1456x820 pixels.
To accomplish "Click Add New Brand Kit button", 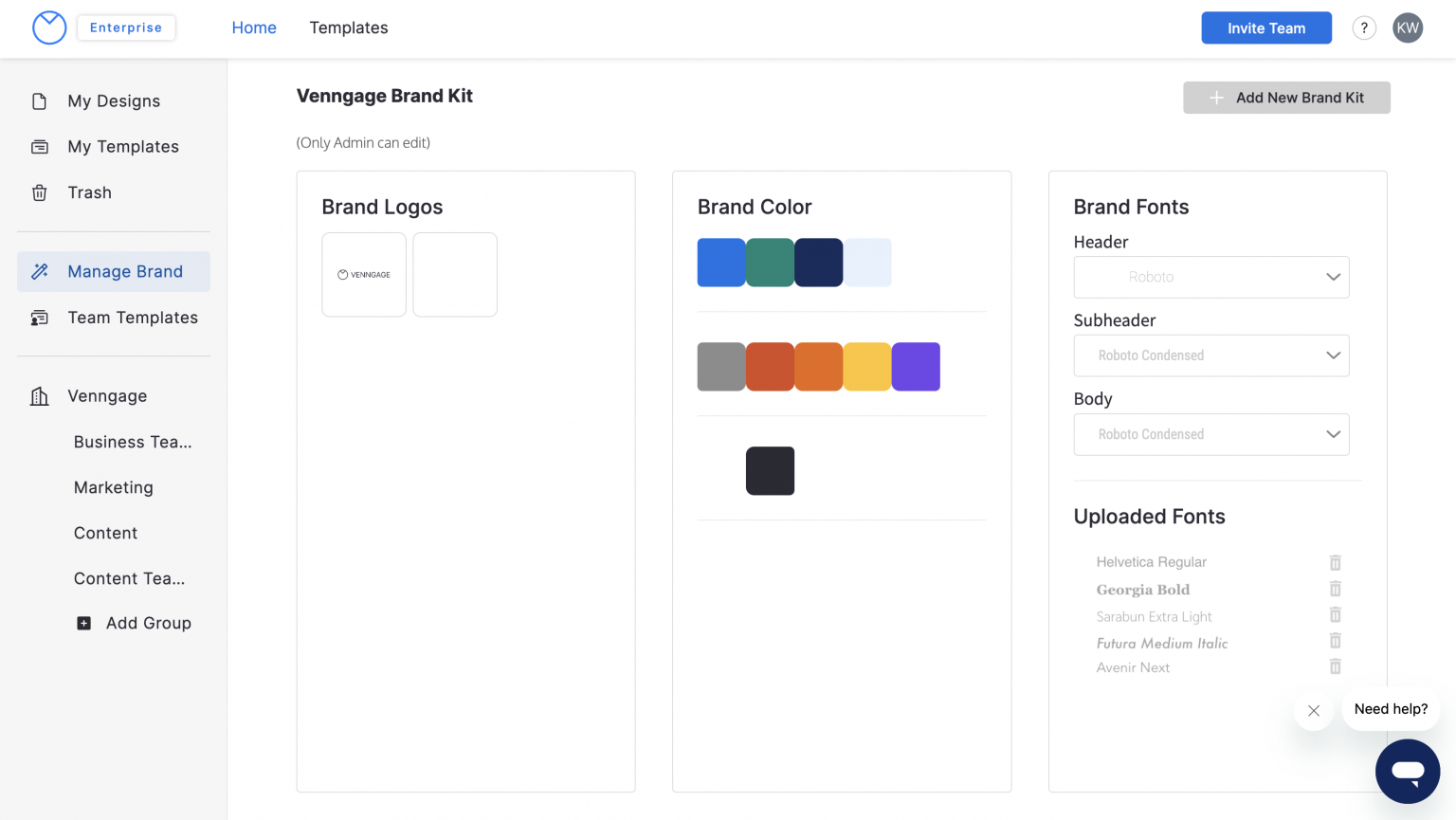I will pyautogui.click(x=1286, y=98).
